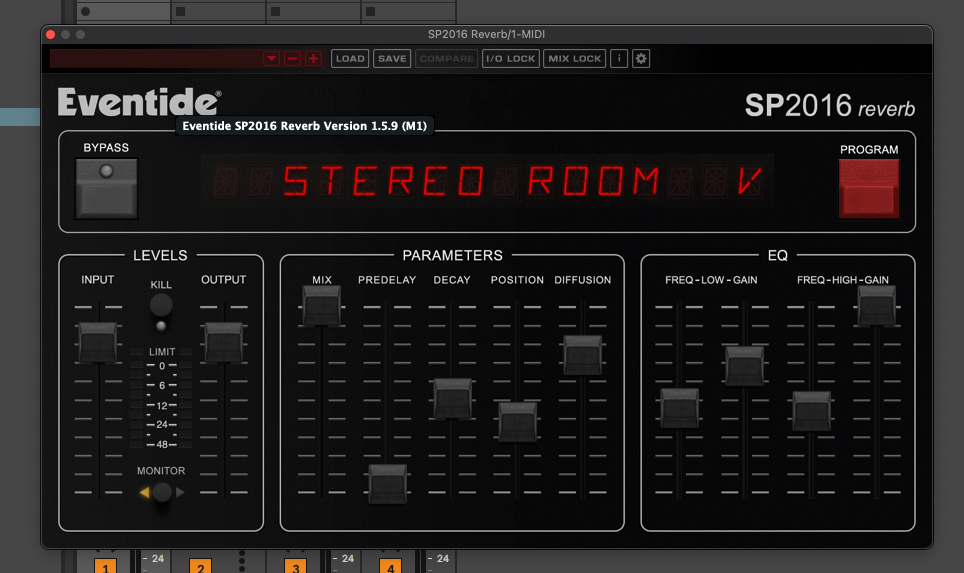Click the PREDELAY slider handle

[387, 483]
